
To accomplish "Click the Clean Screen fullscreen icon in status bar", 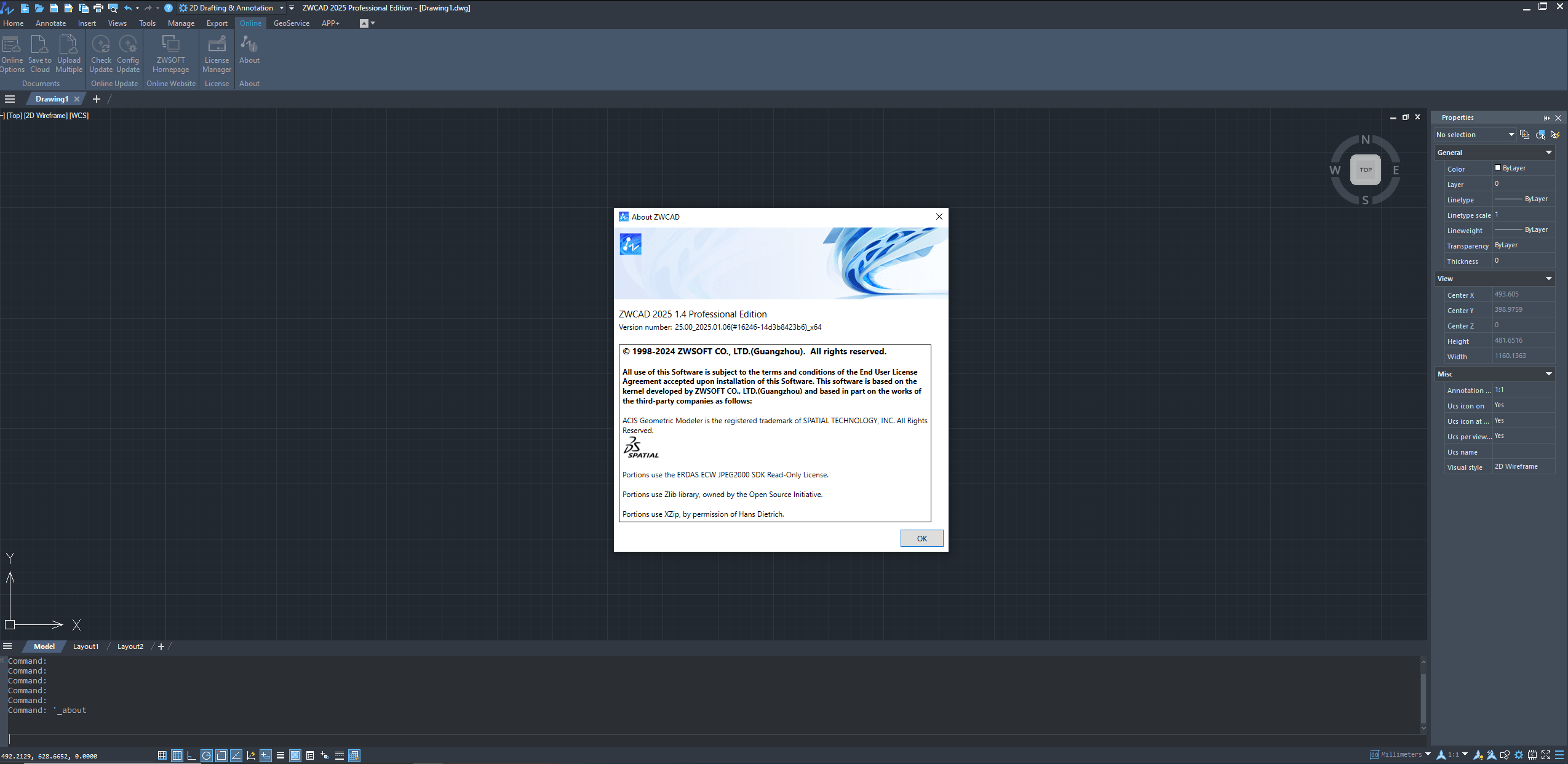I will click(x=1545, y=755).
